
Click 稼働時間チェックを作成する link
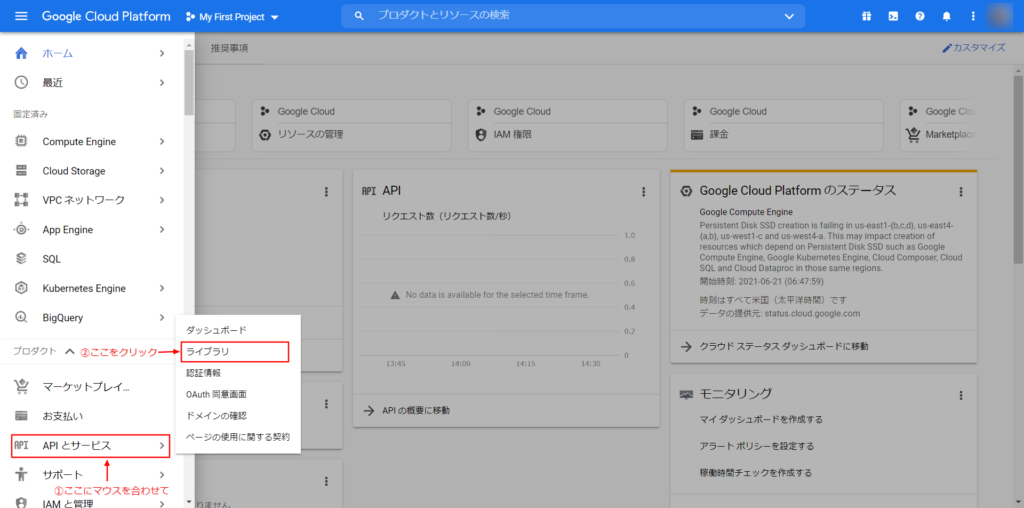point(756,473)
